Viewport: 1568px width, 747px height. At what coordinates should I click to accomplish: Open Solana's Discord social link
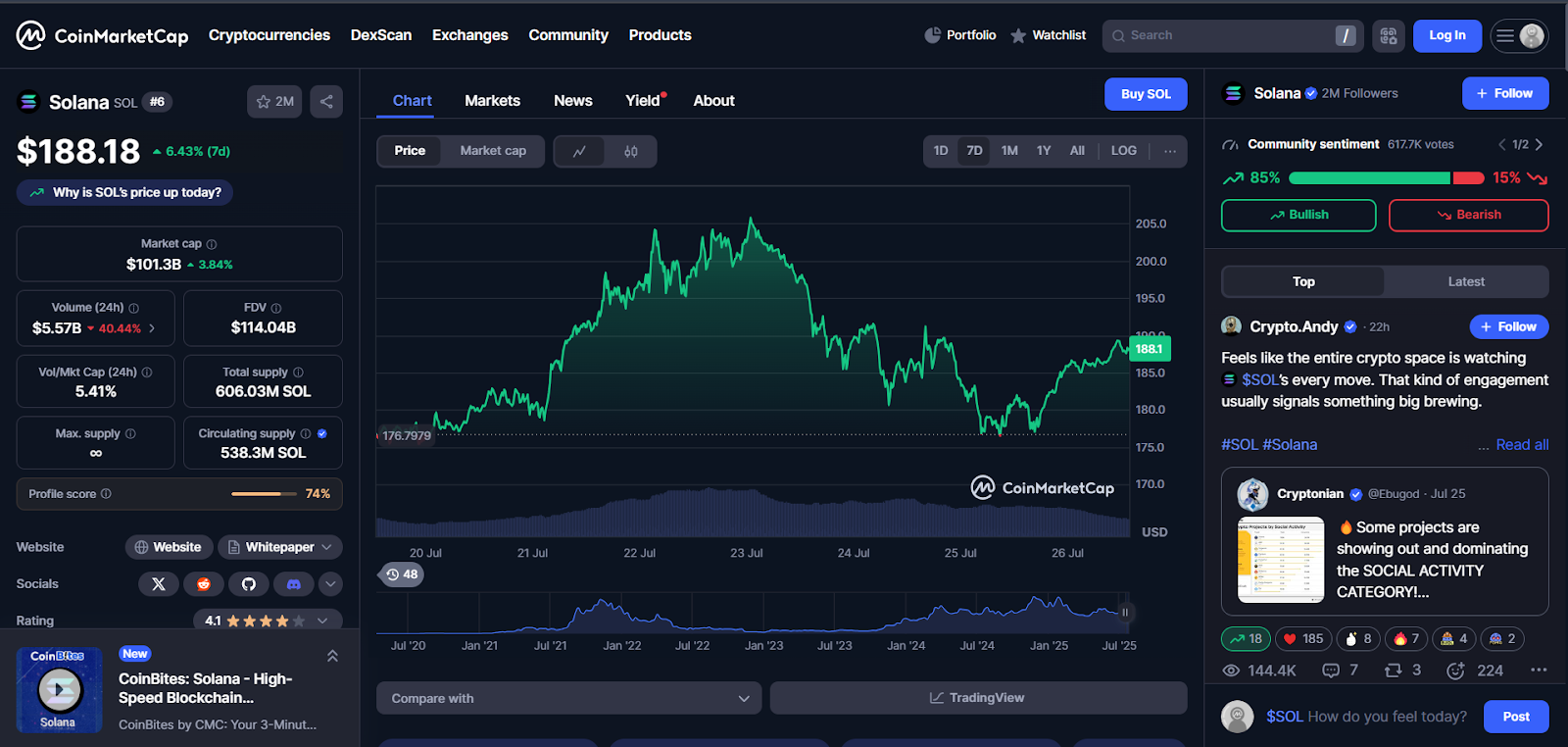294,584
